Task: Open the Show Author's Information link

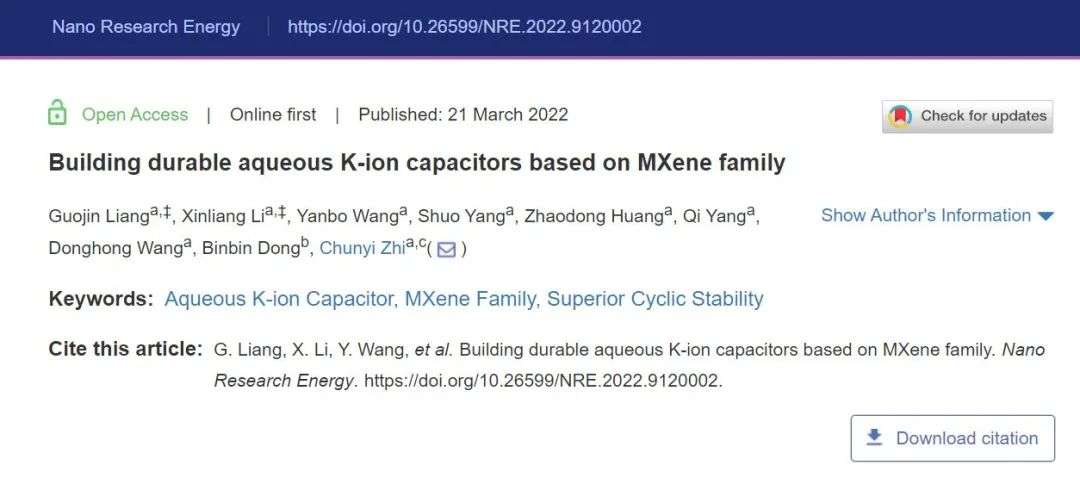Action: pyautogui.click(x=926, y=216)
